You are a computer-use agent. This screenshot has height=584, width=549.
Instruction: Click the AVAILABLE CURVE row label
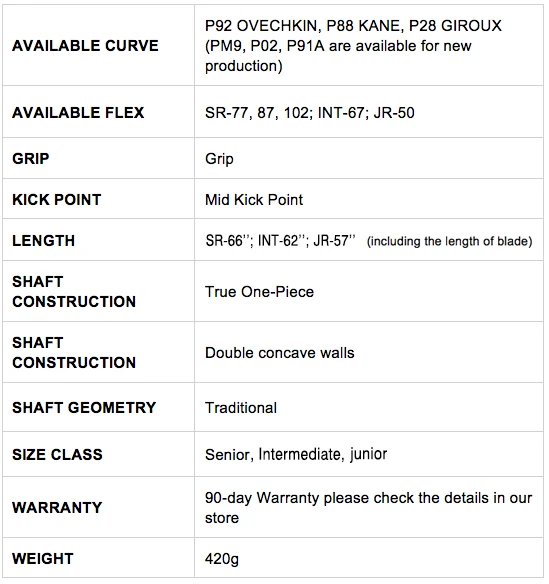pyautogui.click(x=85, y=45)
